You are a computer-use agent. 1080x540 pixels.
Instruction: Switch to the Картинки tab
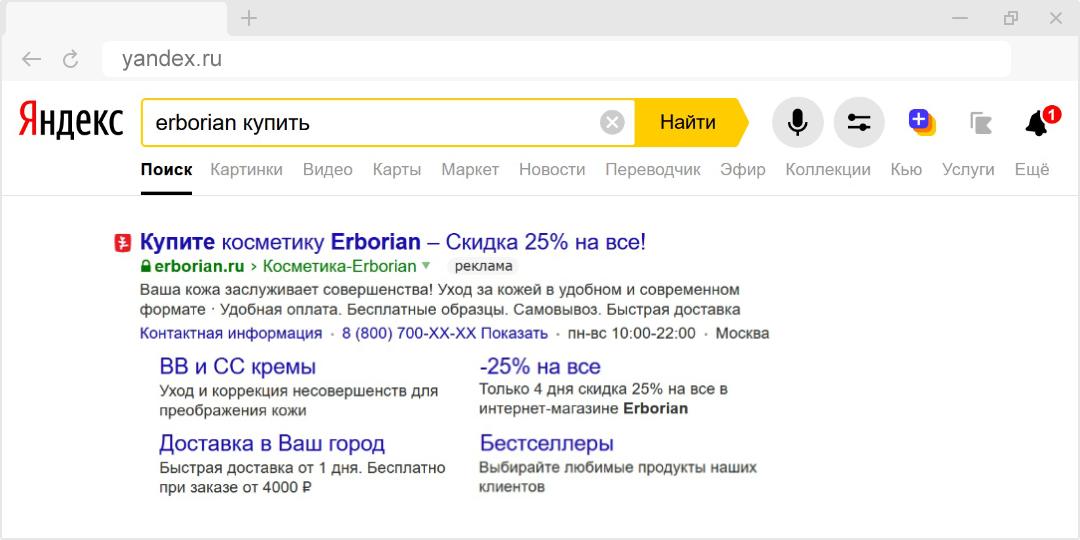pyautogui.click(x=246, y=169)
